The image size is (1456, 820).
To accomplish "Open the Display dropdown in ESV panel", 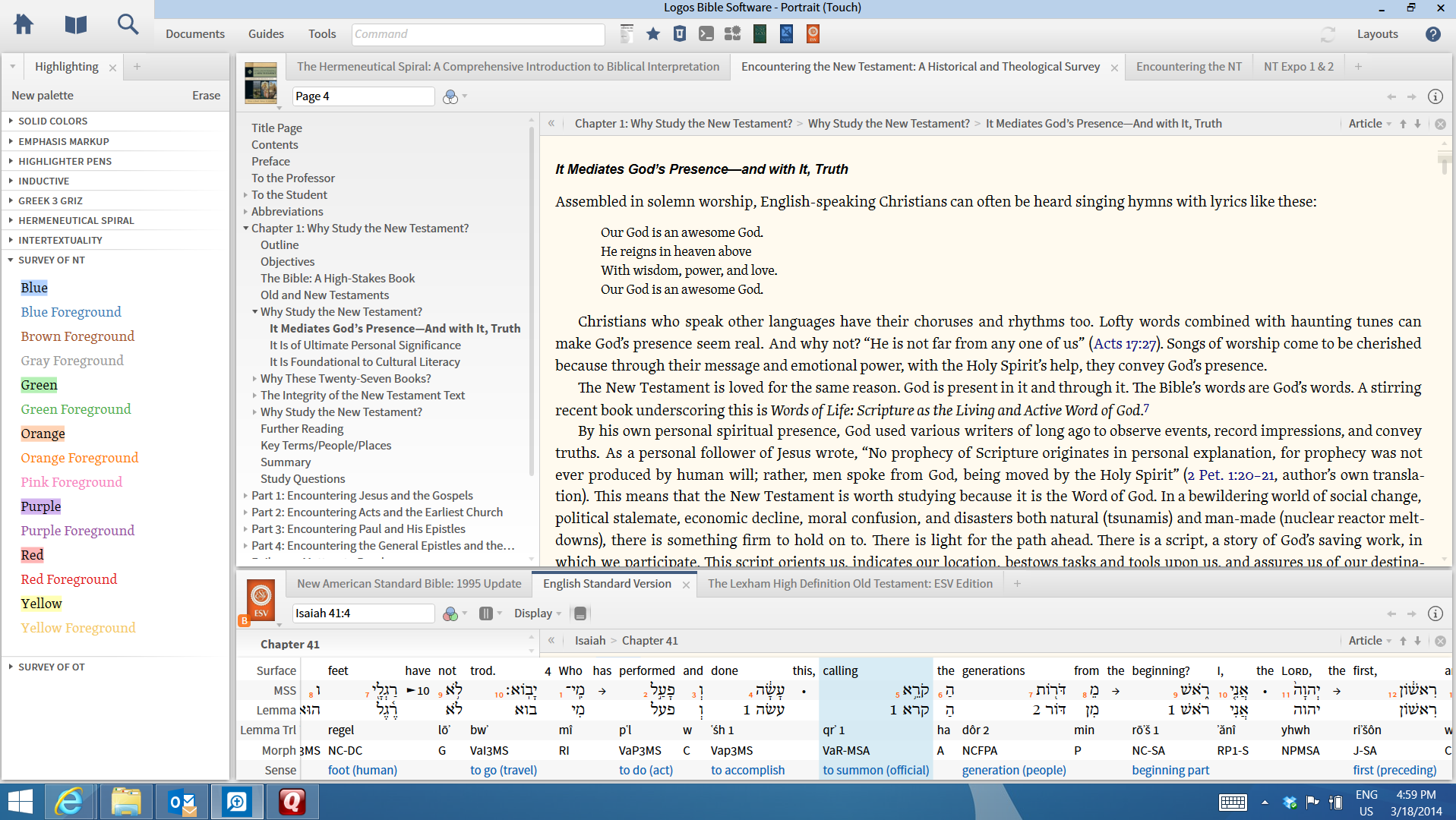I will (538, 613).
